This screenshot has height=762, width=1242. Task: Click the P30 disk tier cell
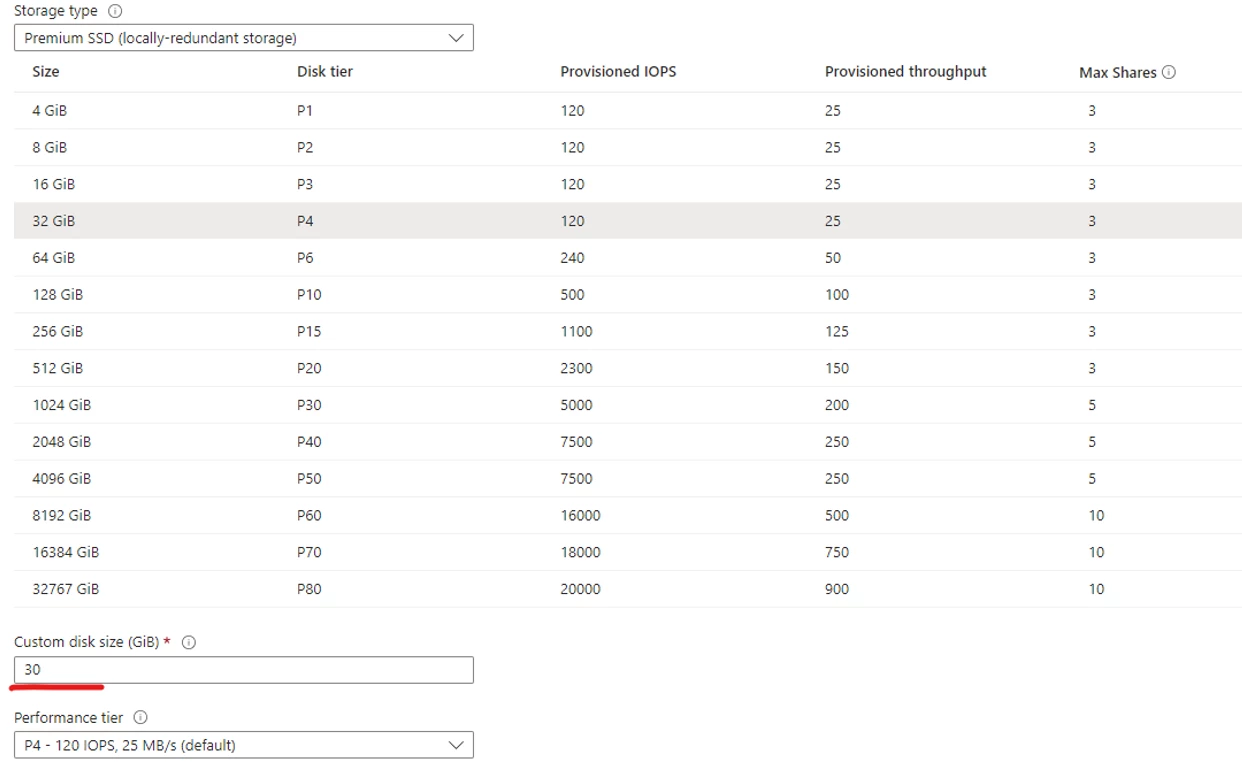tap(309, 405)
